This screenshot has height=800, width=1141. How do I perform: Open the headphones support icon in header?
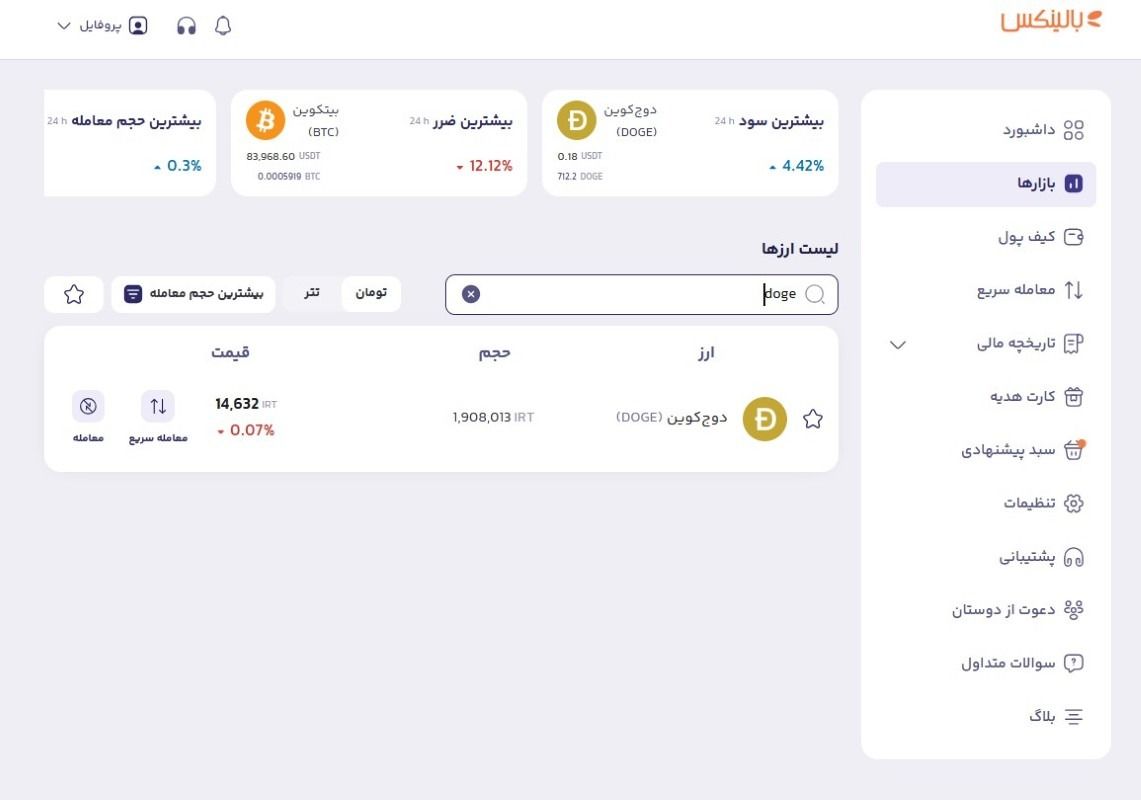coord(186,26)
